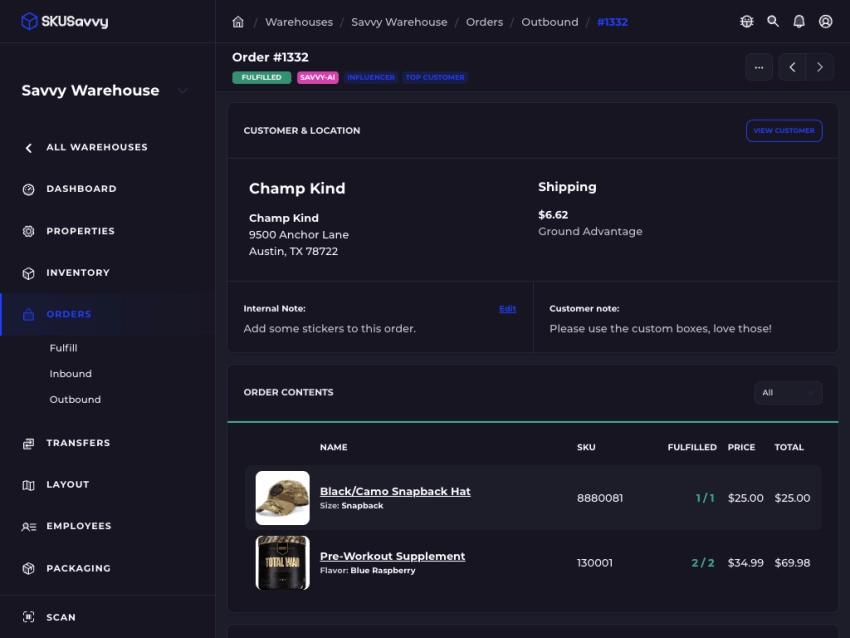This screenshot has height=638, width=850.
Task: Click the home icon in breadcrumb
Action: (238, 22)
